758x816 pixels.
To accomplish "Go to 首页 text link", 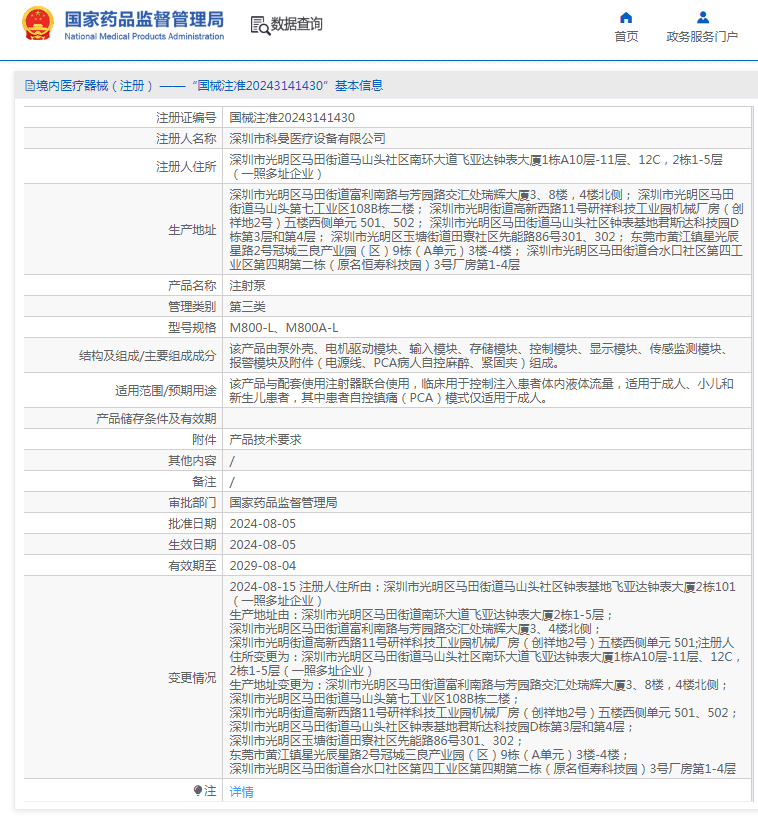I will point(626,36).
